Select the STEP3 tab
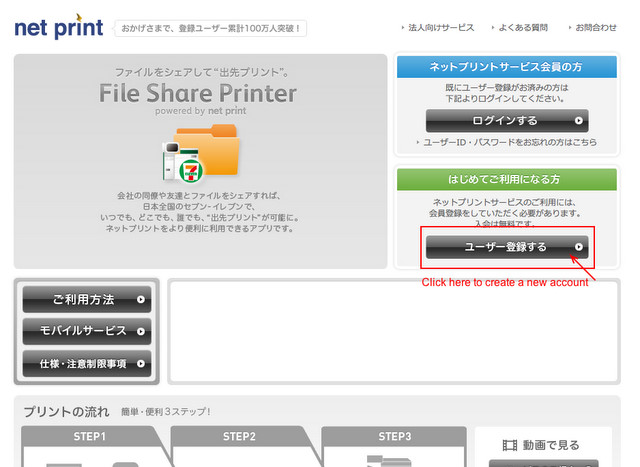640x467 pixels. (x=394, y=436)
